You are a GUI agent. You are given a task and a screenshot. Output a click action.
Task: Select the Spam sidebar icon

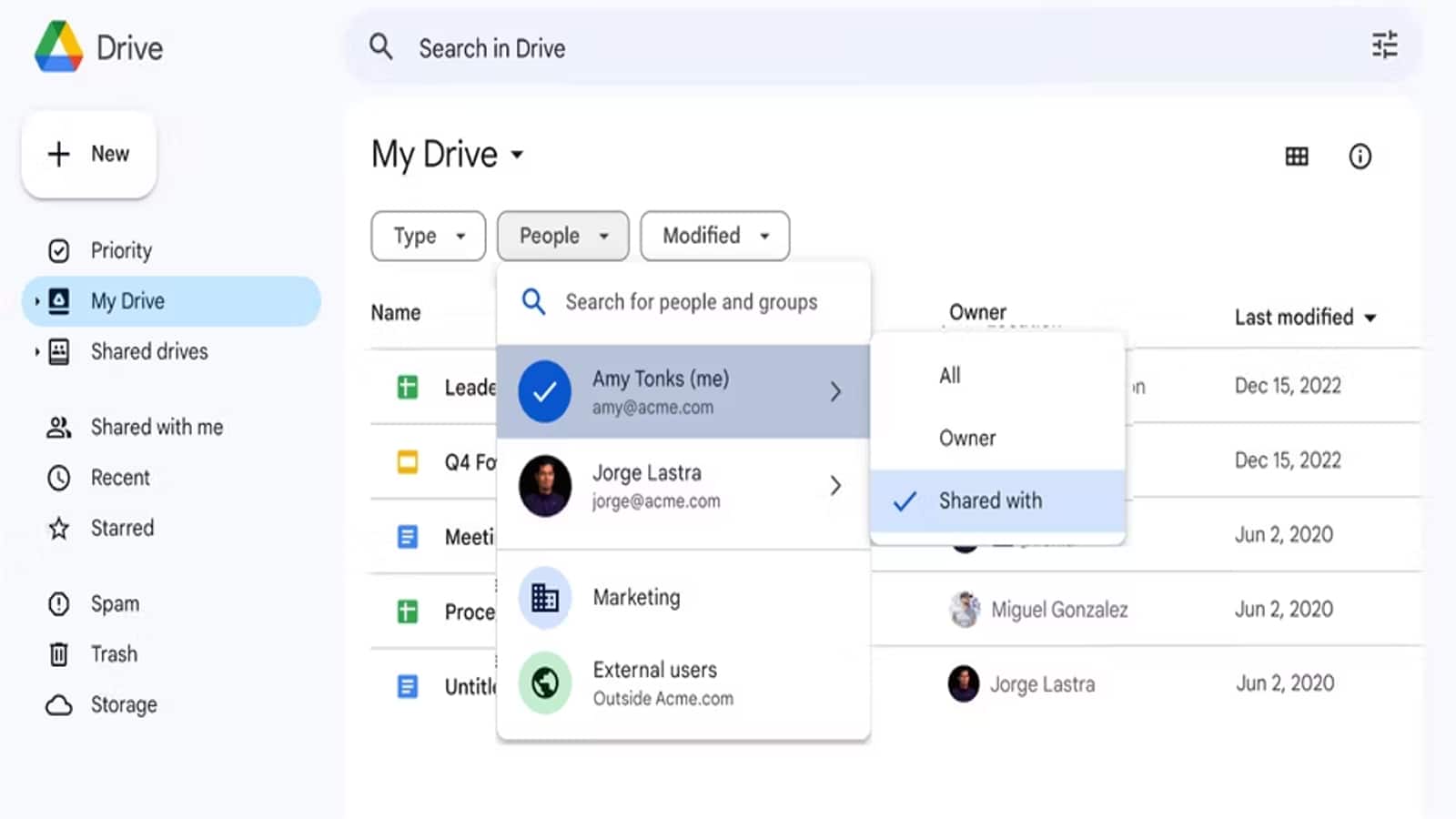(x=58, y=603)
